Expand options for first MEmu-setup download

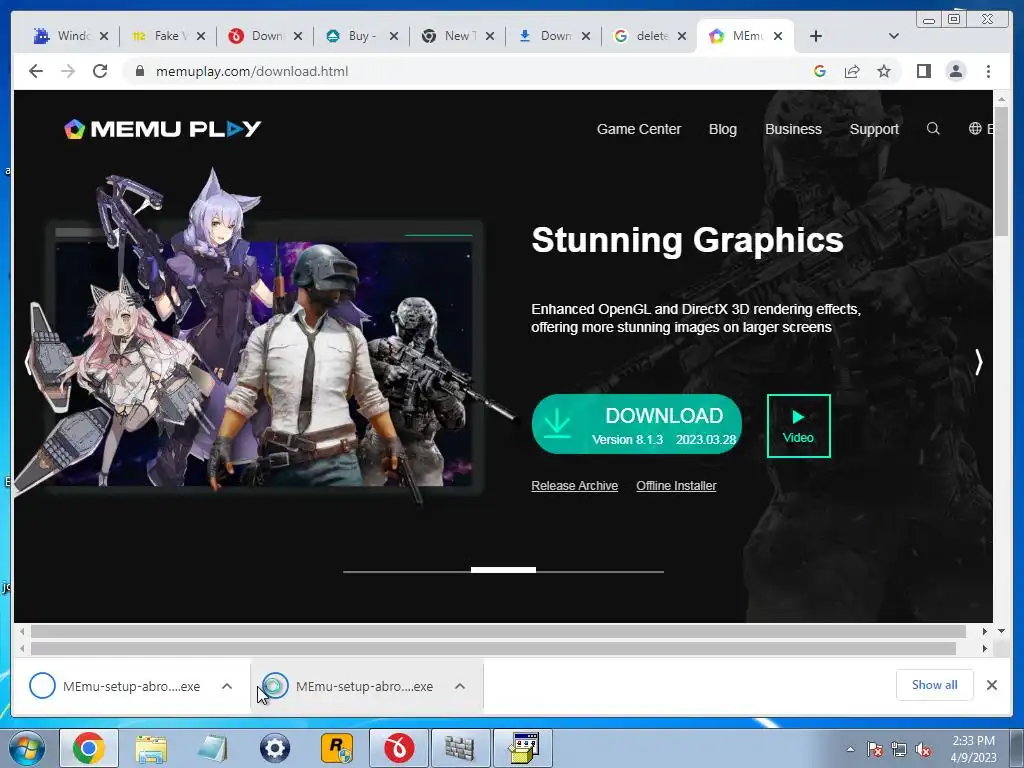coord(227,686)
